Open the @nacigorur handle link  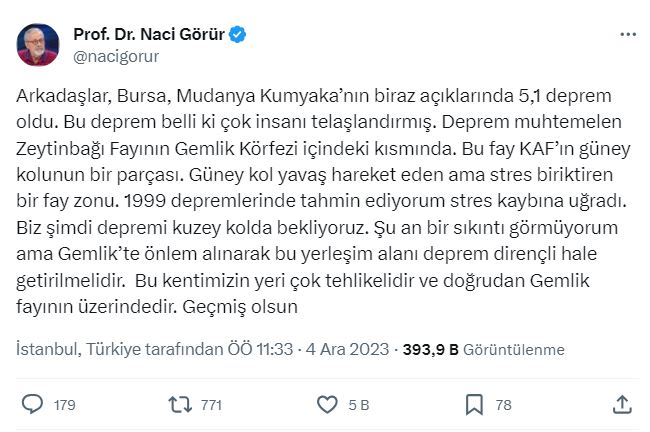pyautogui.click(x=116, y=56)
